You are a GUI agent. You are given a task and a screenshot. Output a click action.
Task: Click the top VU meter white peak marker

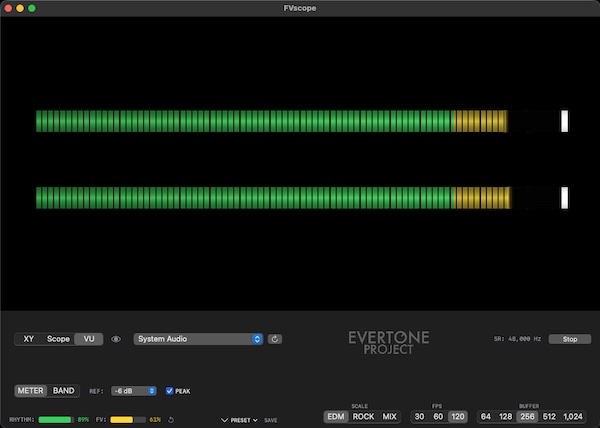pos(564,121)
